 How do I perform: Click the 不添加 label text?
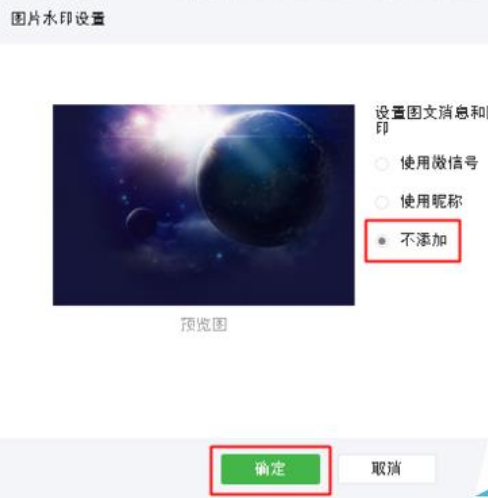tap(424, 240)
